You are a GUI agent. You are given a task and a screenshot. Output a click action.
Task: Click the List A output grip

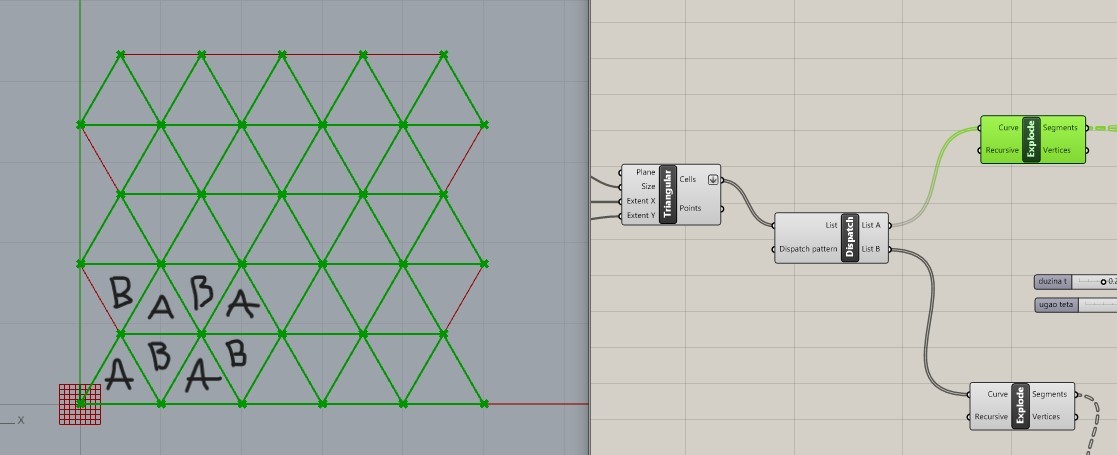[x=890, y=226]
